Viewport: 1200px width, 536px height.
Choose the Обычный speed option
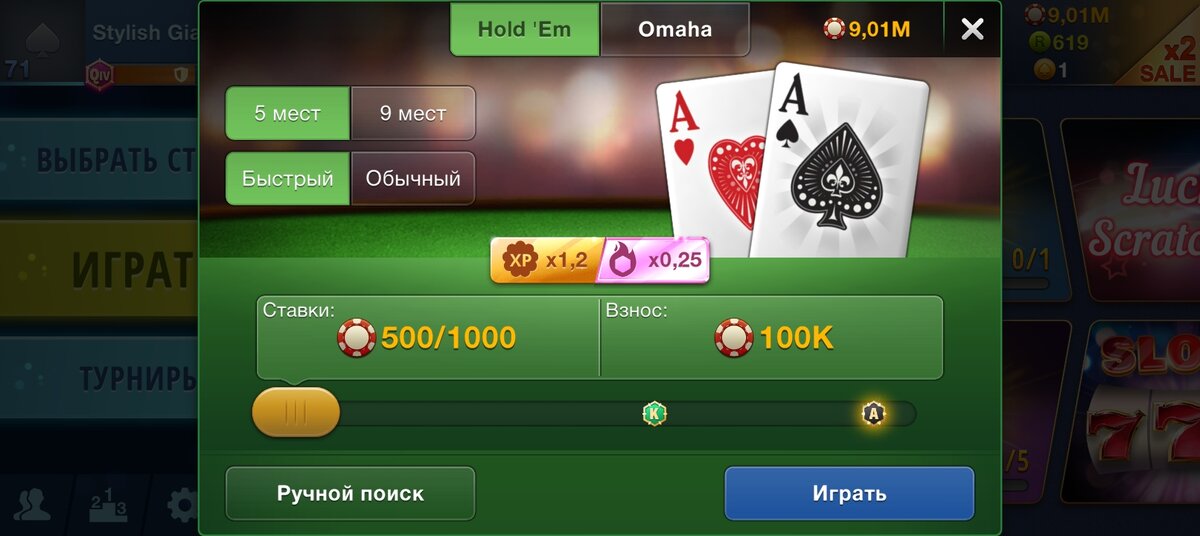tap(413, 179)
